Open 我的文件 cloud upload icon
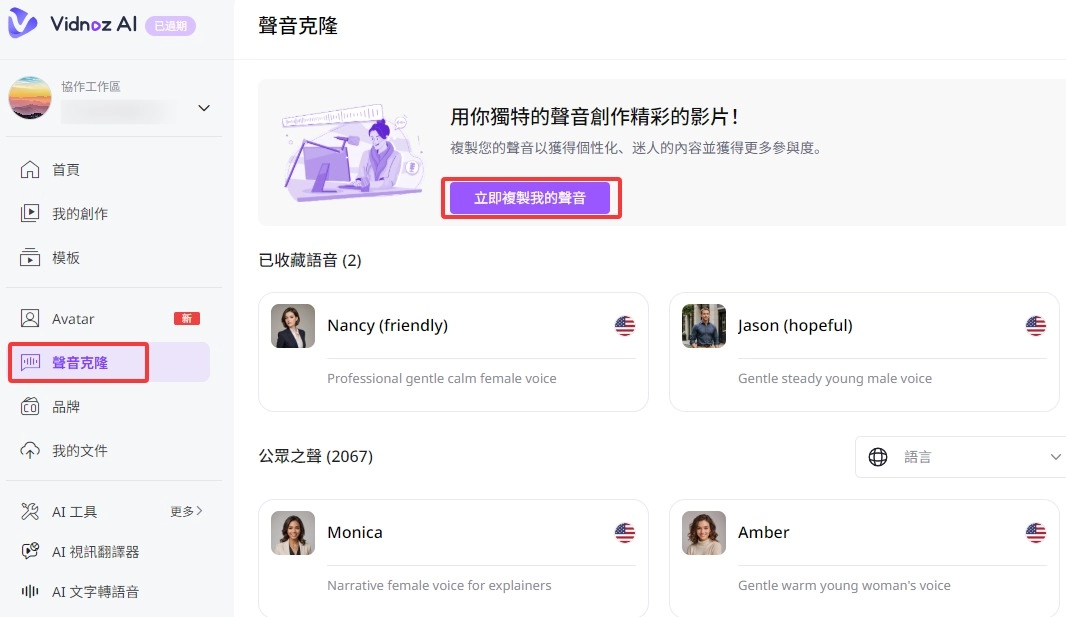Image resolution: width=1066 pixels, height=617 pixels. tap(31, 451)
